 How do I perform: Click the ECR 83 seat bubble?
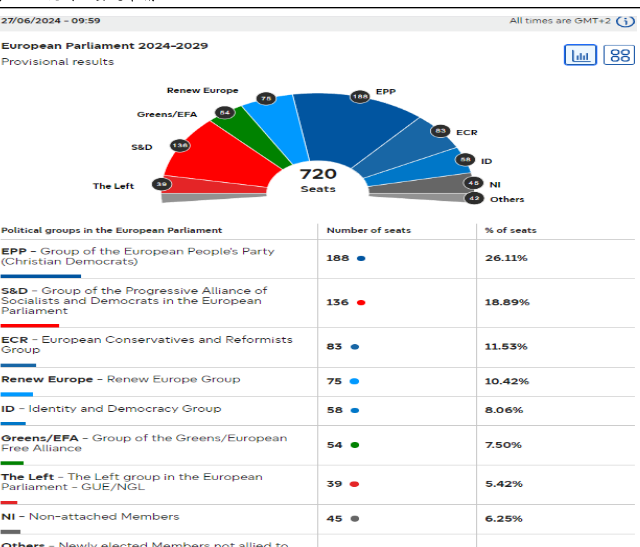point(440,131)
